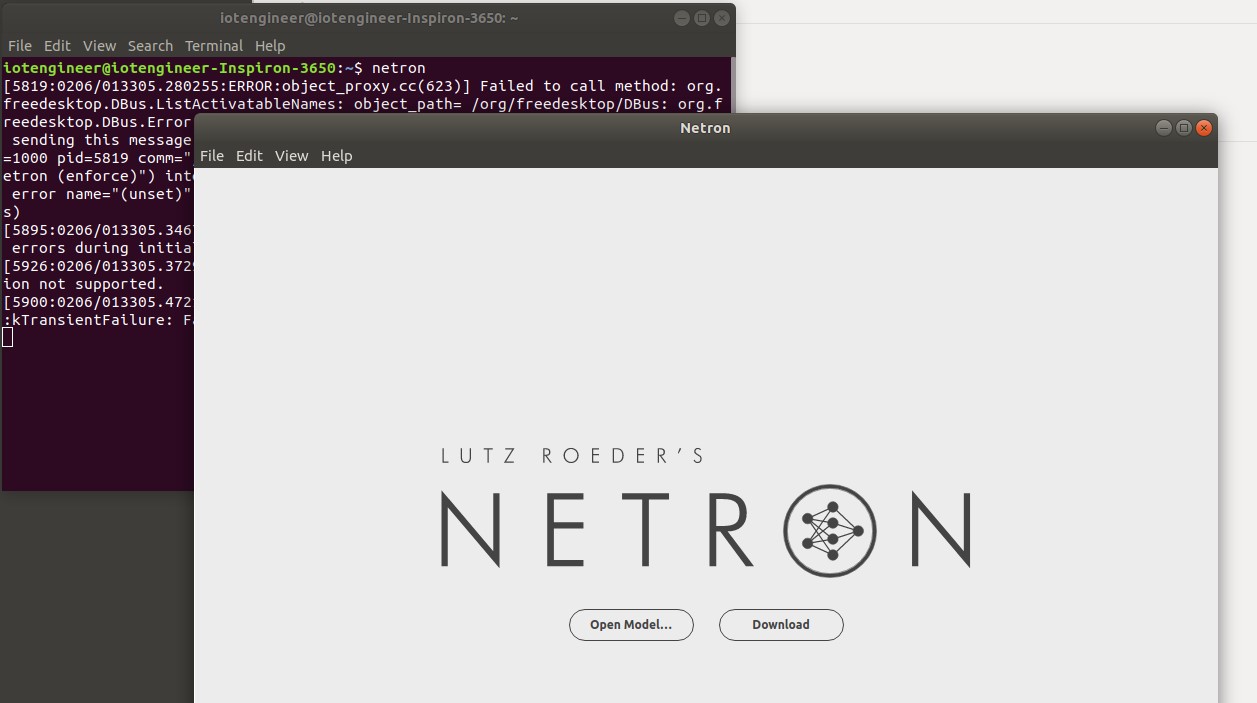
Task: Click the neural network logo inside Netron's wordmark
Action: pos(830,531)
